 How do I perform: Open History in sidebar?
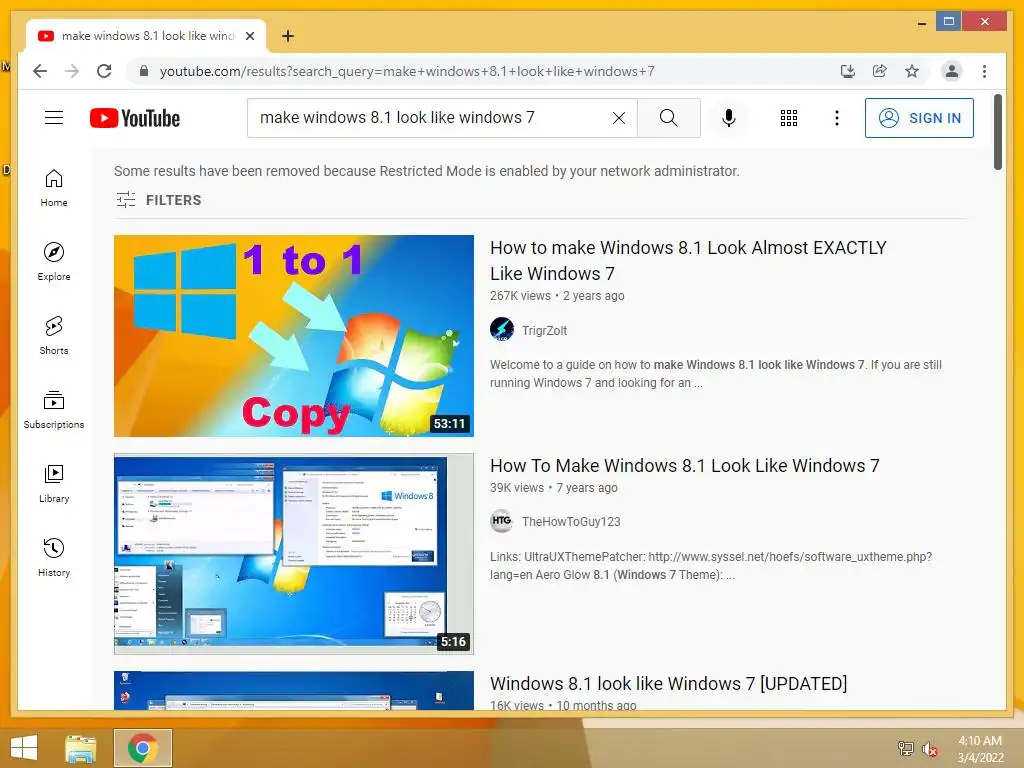click(x=54, y=557)
